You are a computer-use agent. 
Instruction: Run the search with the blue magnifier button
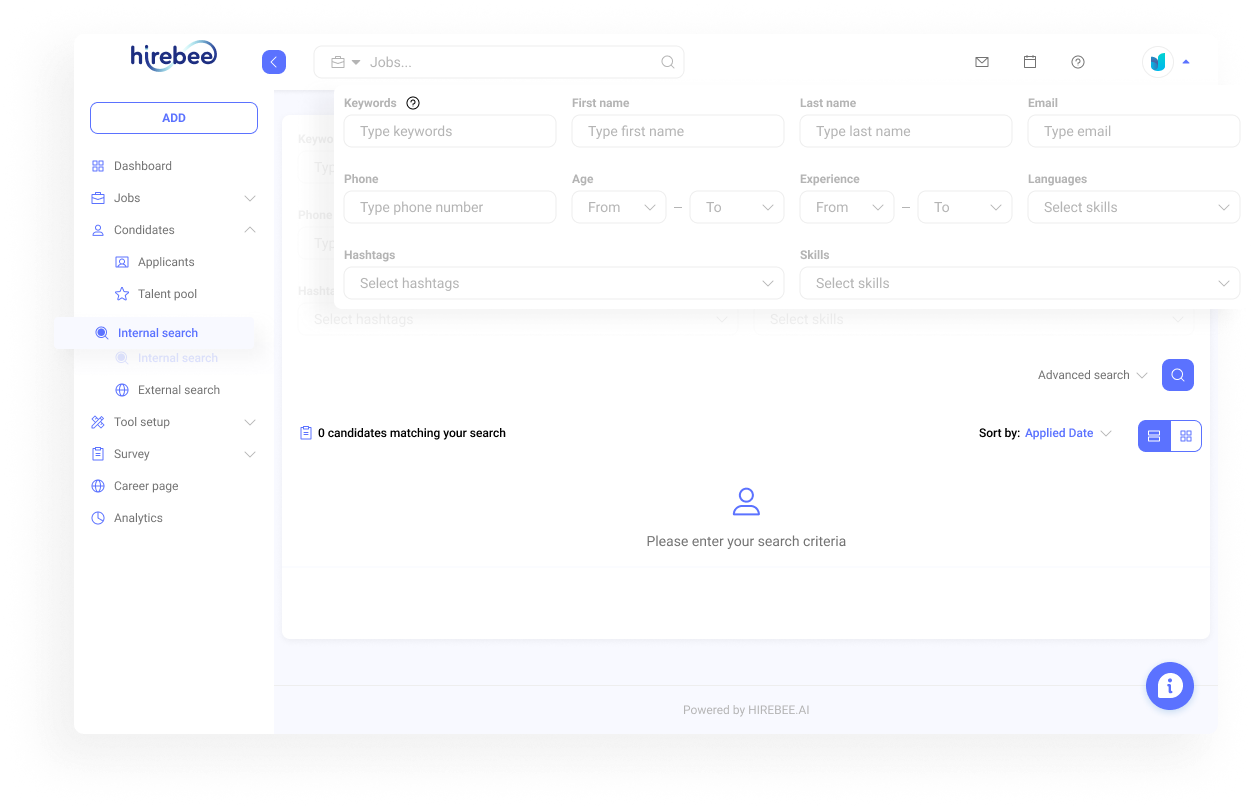coord(1178,374)
